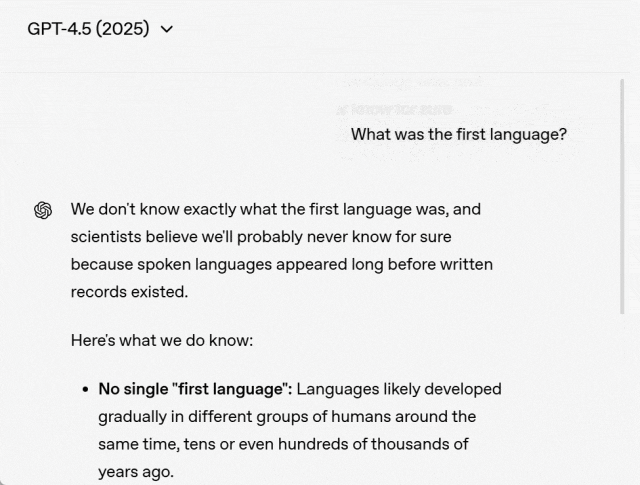Click the line 'same time, tens or even hundreds'
Screen dimensions: 640x485
point(283,443)
